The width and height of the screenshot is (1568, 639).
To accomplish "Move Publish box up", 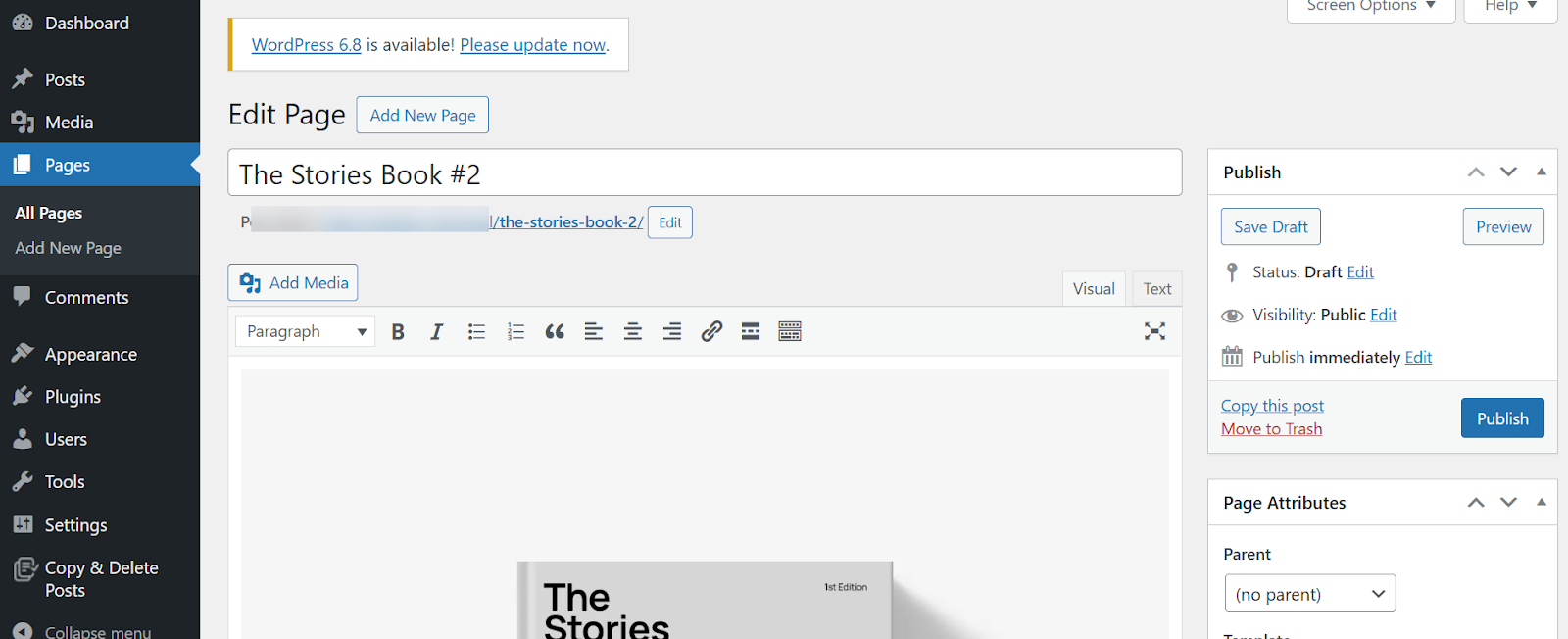I will pyautogui.click(x=1476, y=172).
